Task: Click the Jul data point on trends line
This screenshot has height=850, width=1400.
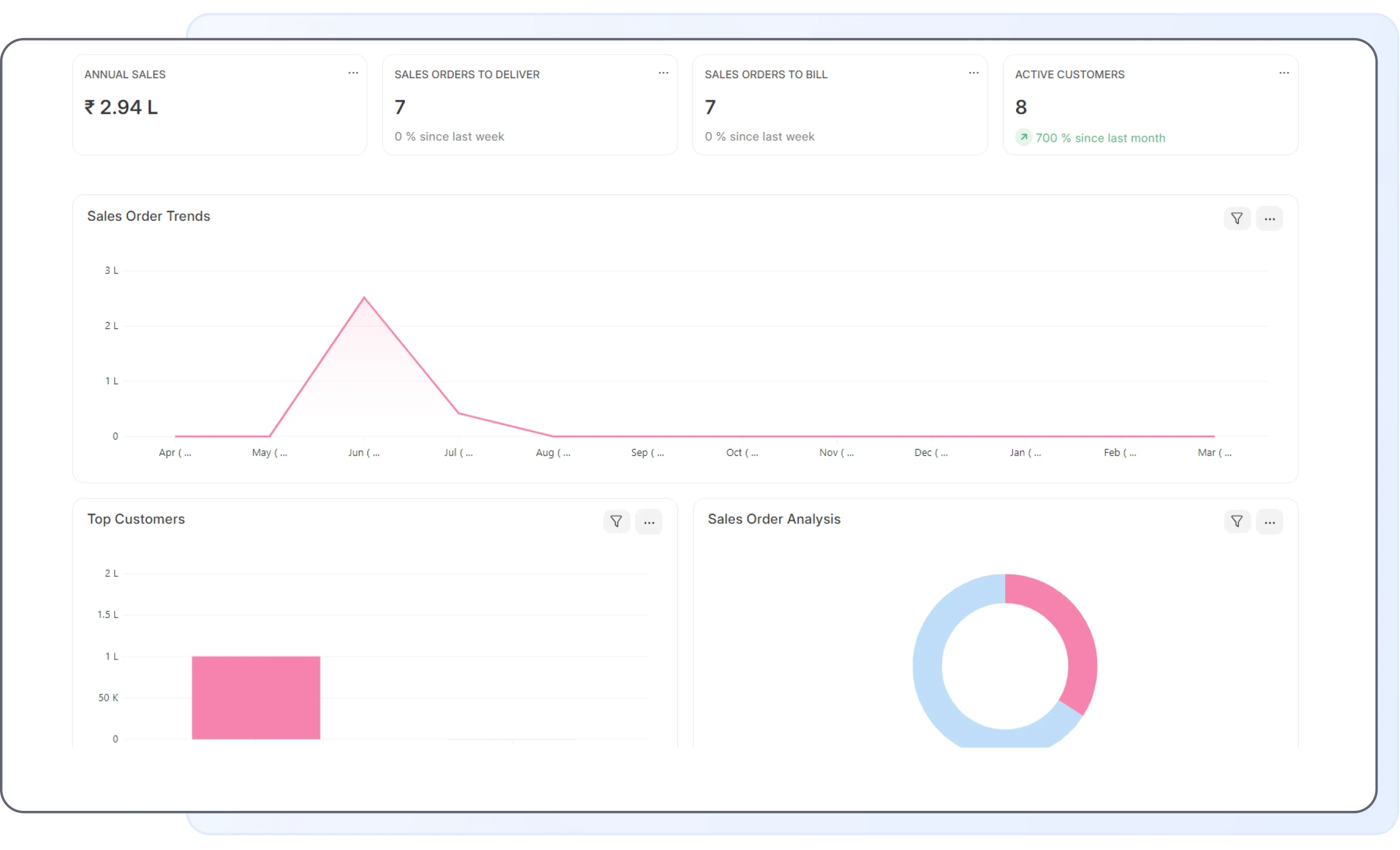Action: point(458,413)
